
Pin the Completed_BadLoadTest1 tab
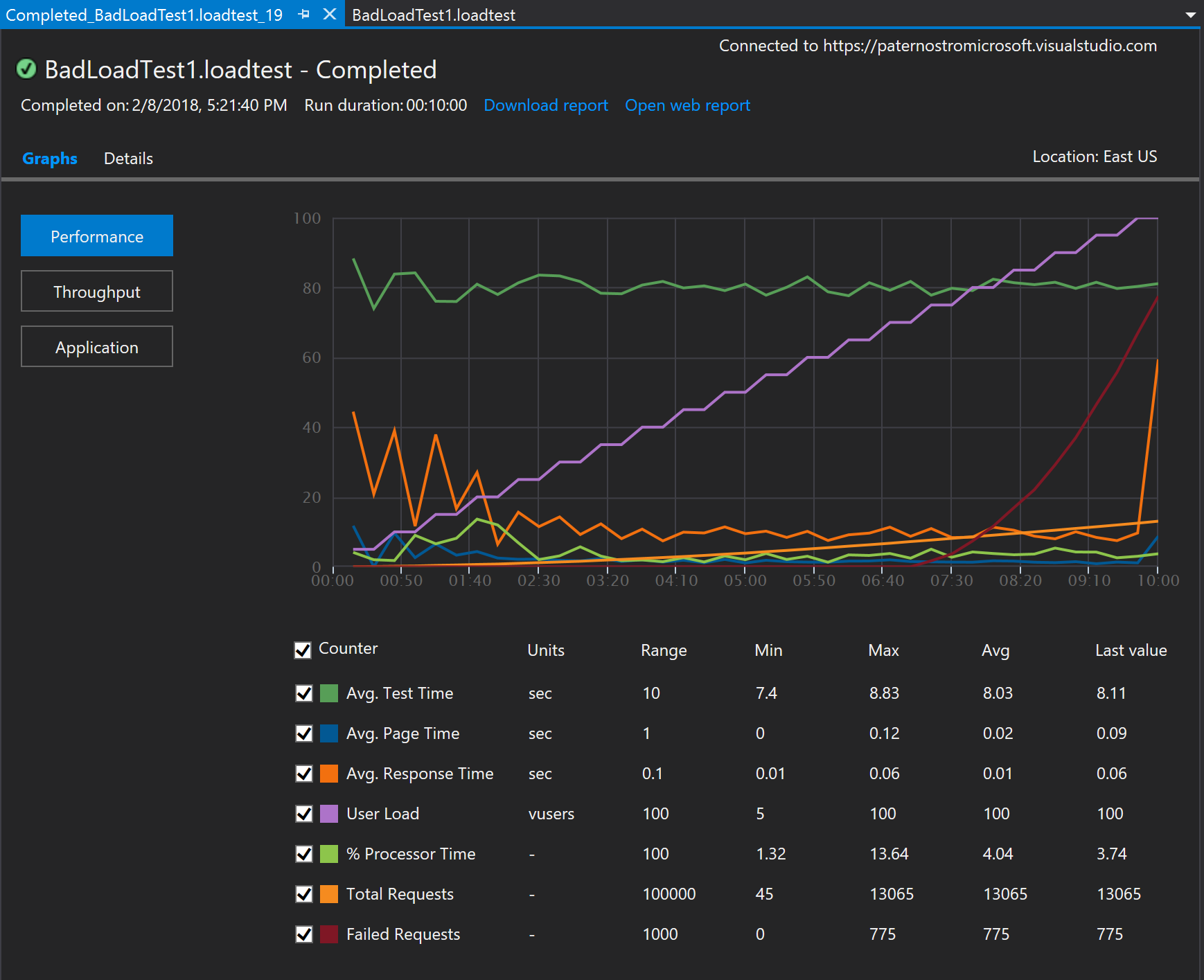pos(303,15)
